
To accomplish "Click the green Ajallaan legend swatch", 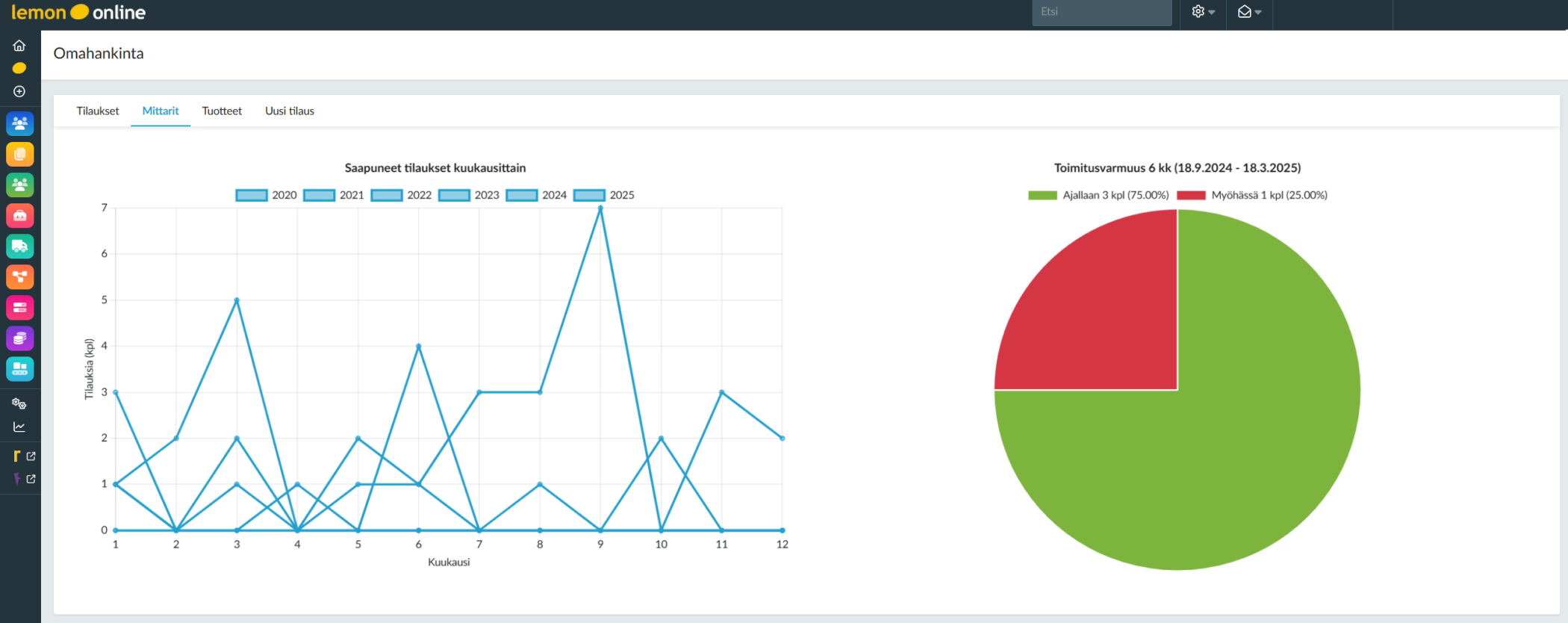I will click(x=1042, y=196).
